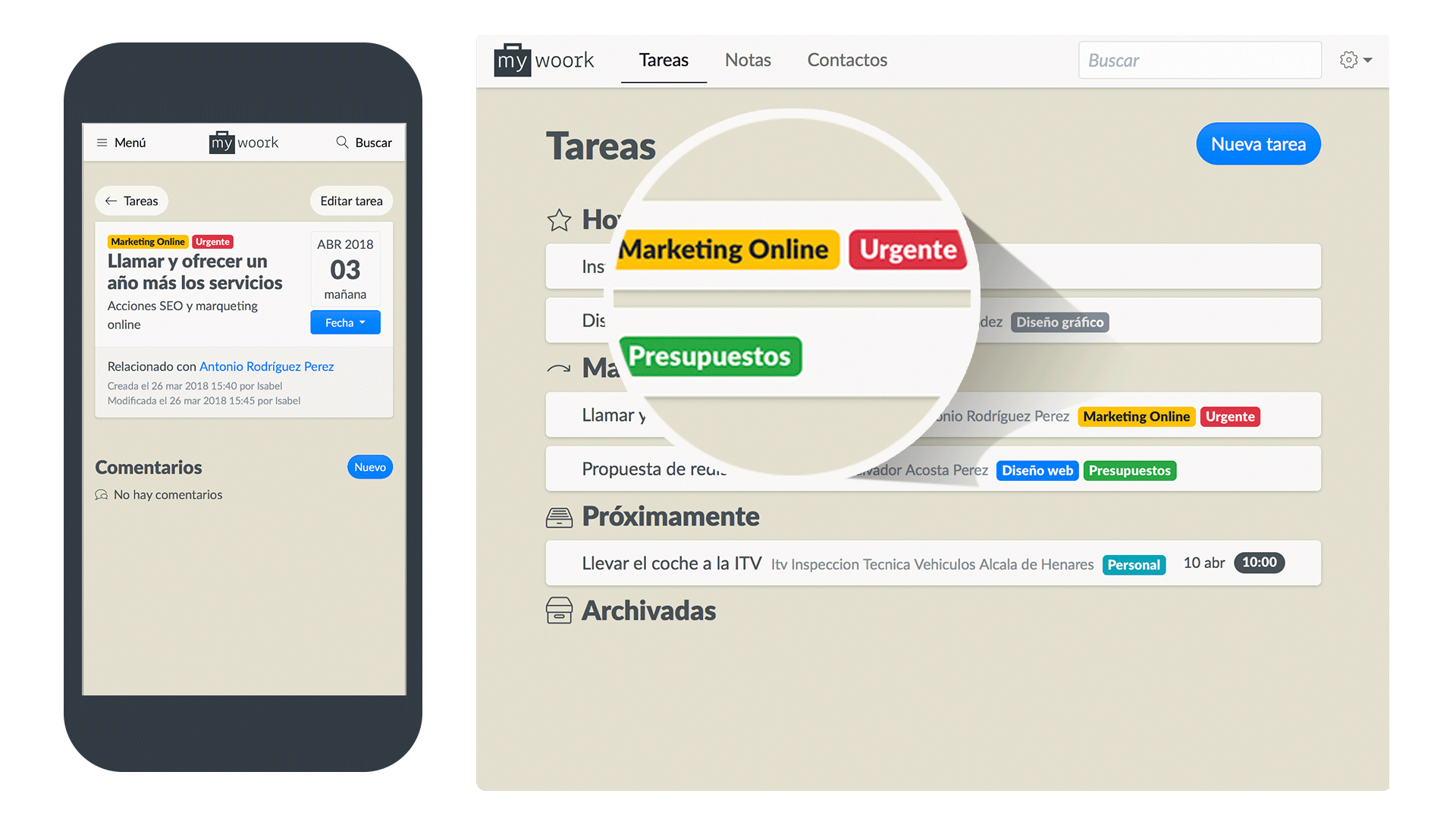Image resolution: width=1456 pixels, height=819 pixels.
Task: Expand the dropdown arrow beside the gear
Action: pyautogui.click(x=1367, y=60)
